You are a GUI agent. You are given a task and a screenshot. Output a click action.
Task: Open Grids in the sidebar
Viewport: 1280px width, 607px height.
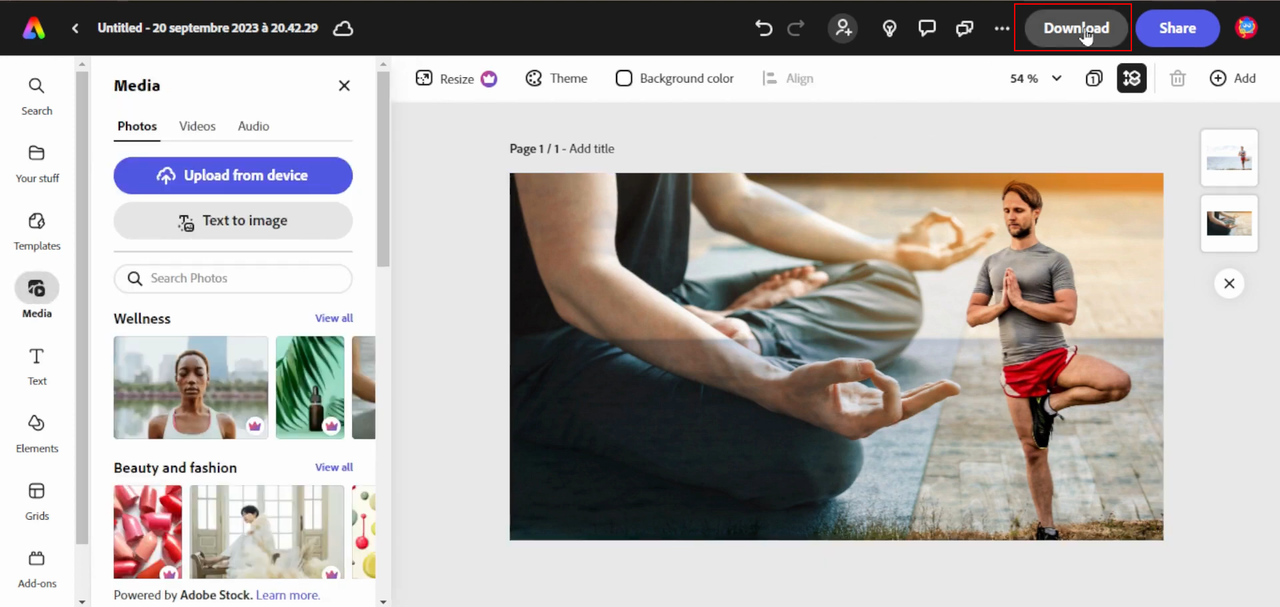tap(37, 501)
